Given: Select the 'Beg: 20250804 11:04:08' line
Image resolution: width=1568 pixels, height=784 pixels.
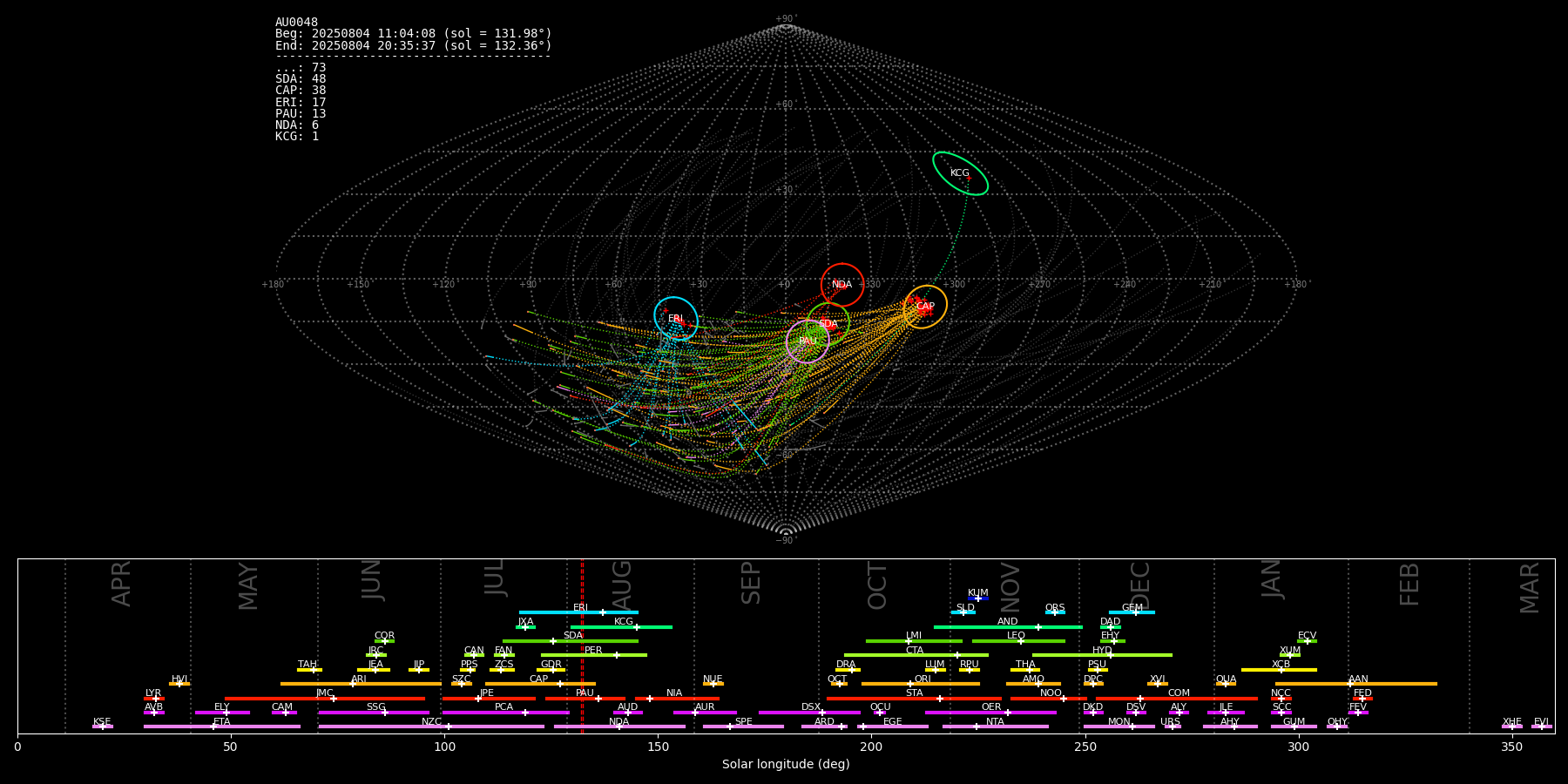Looking at the screenshot, I should pos(414,34).
